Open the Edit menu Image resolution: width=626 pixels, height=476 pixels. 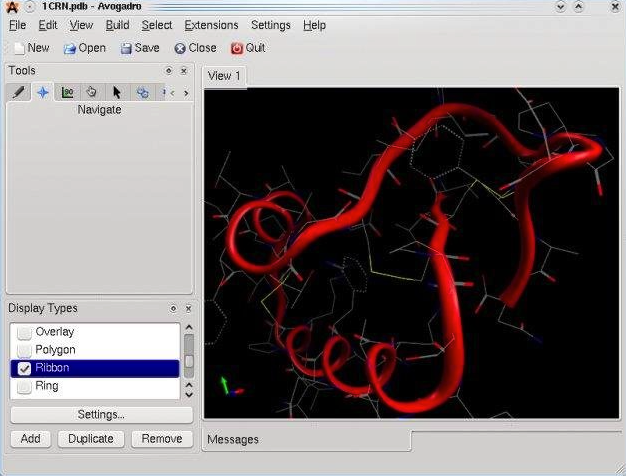[48, 25]
